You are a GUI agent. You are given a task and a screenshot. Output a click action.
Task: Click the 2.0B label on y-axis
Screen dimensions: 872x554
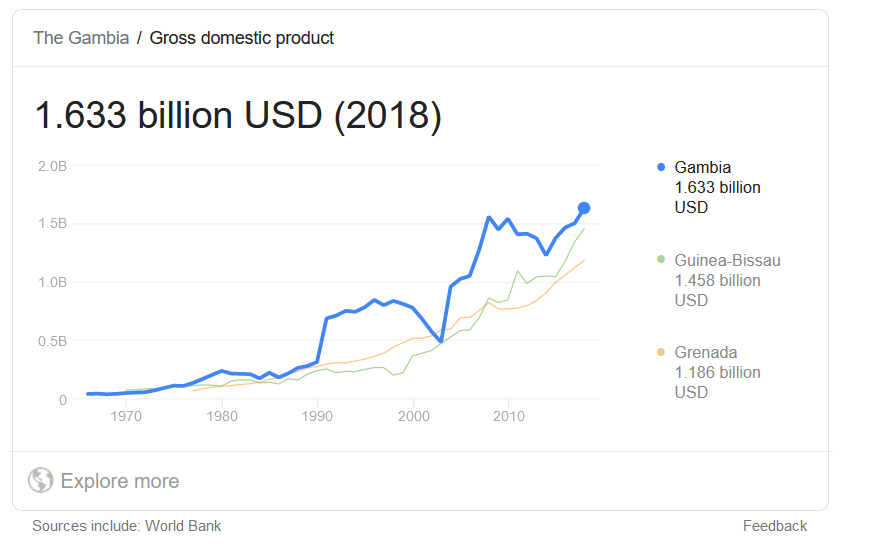coord(52,166)
